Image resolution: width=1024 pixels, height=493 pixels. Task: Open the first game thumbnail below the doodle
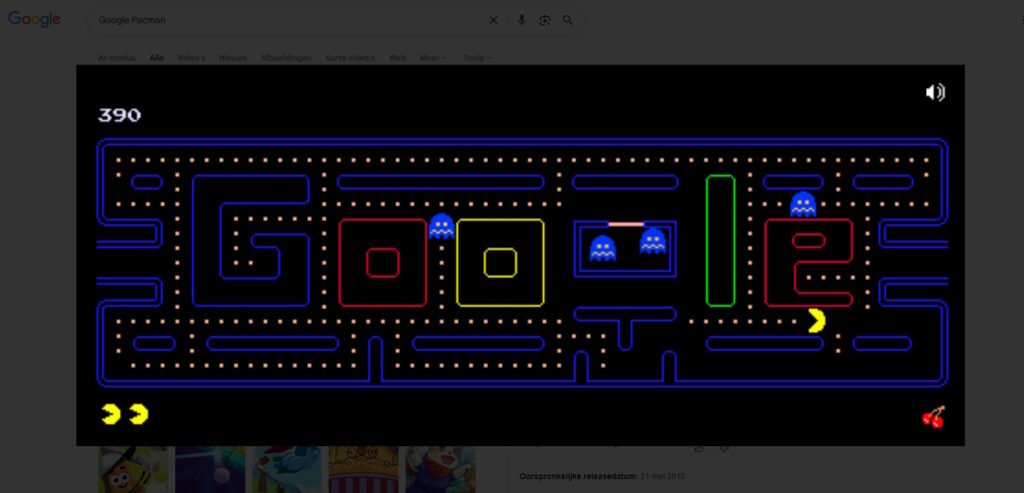coord(133,469)
